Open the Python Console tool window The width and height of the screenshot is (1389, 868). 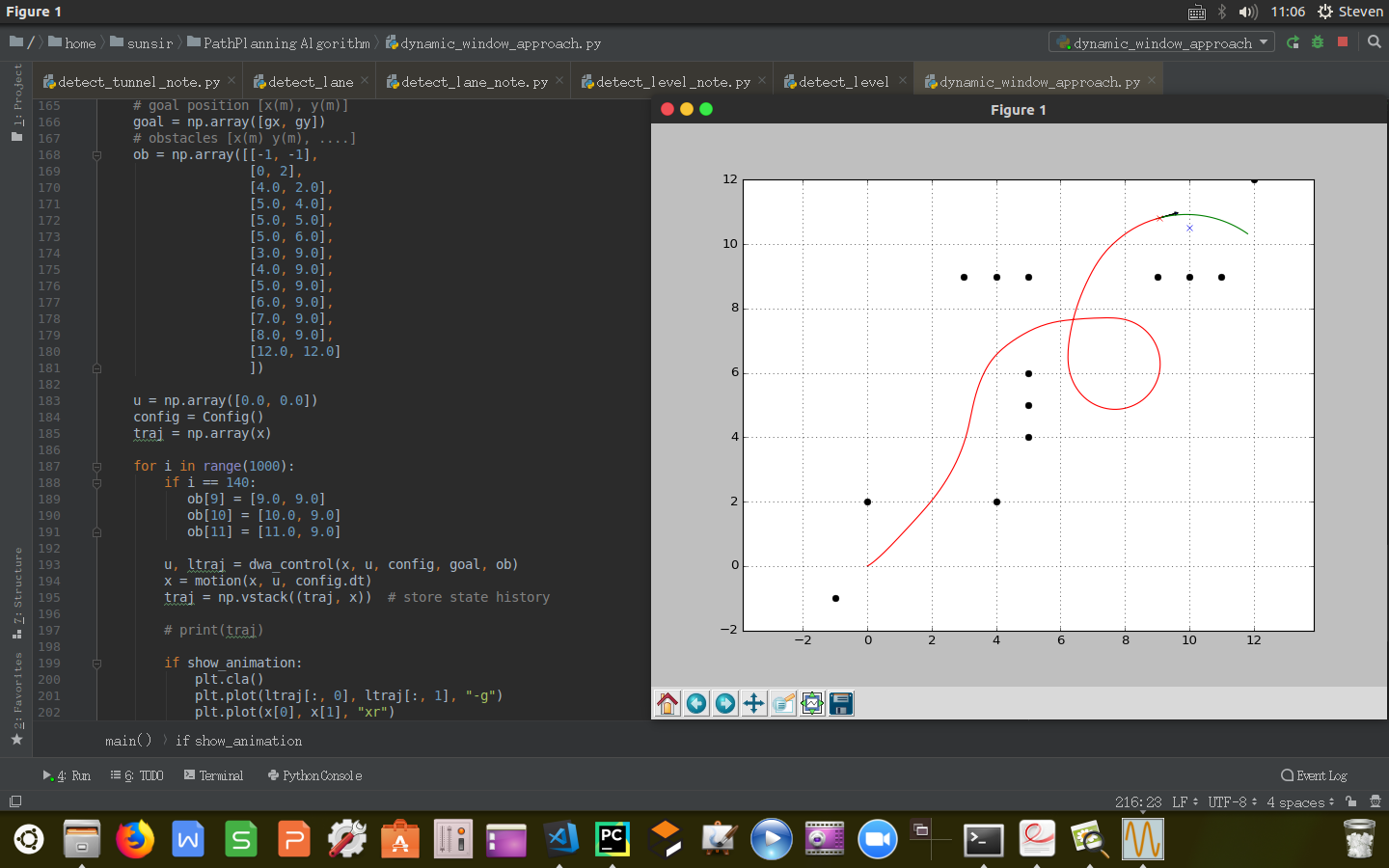pos(314,775)
